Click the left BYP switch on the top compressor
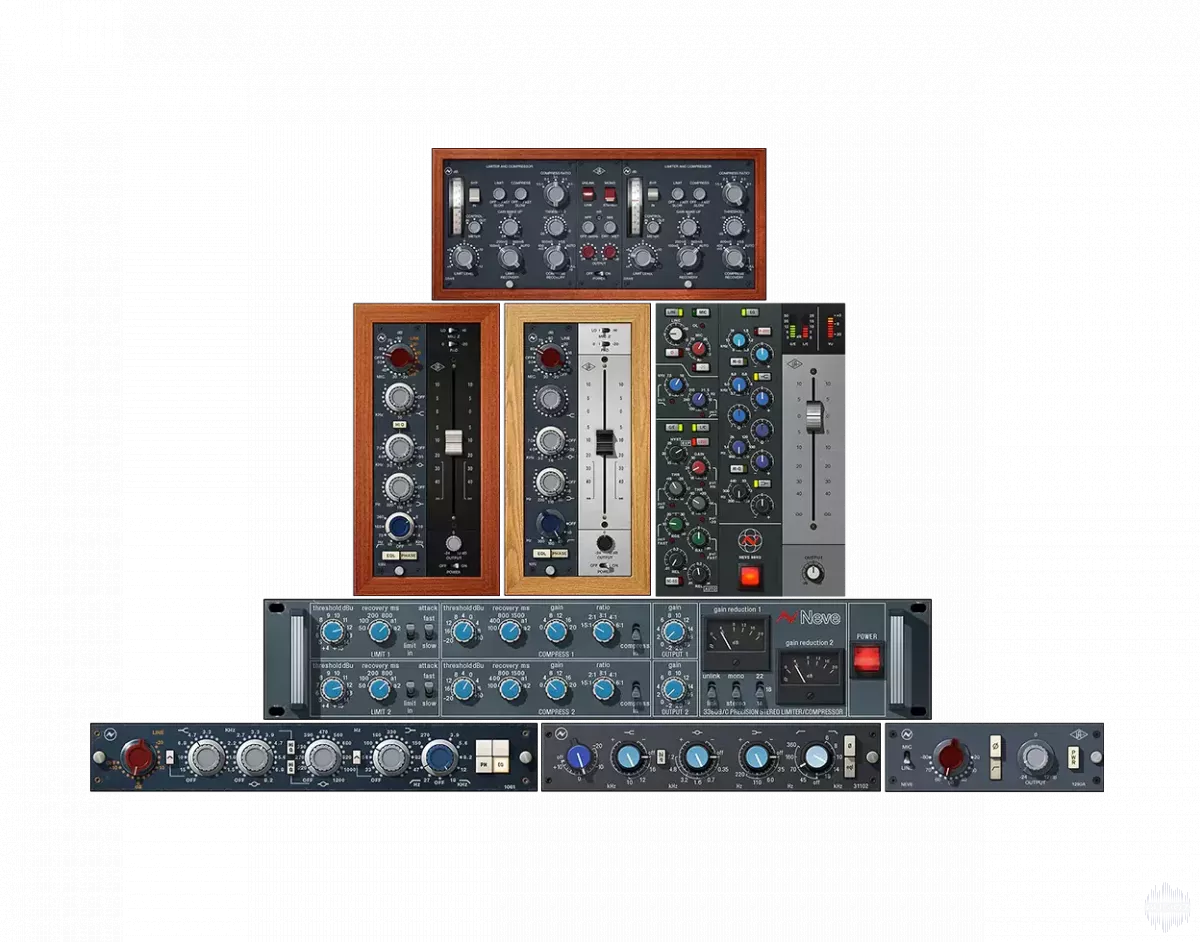1200x942 pixels. point(474,194)
